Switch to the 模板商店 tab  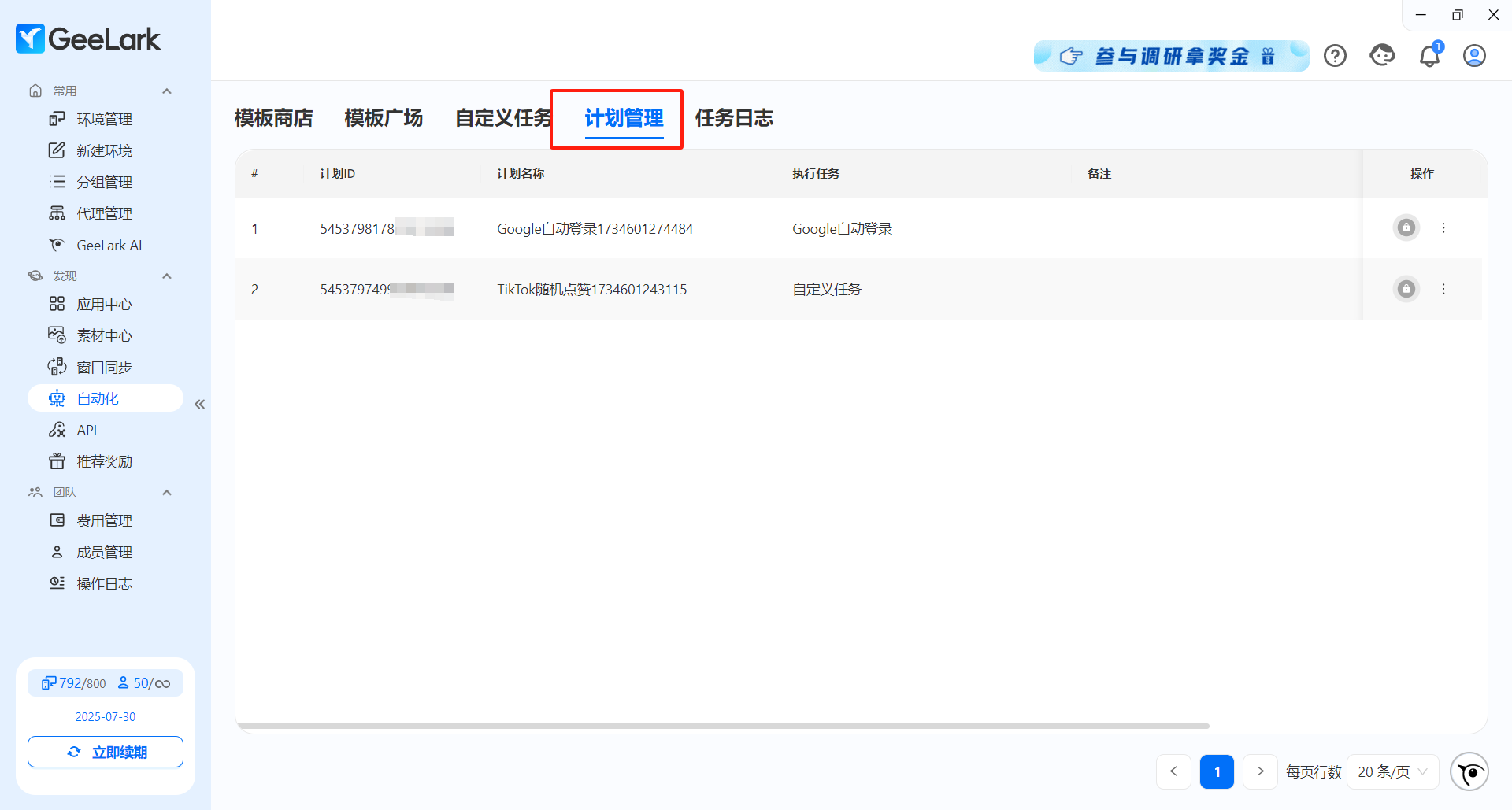coord(273,118)
